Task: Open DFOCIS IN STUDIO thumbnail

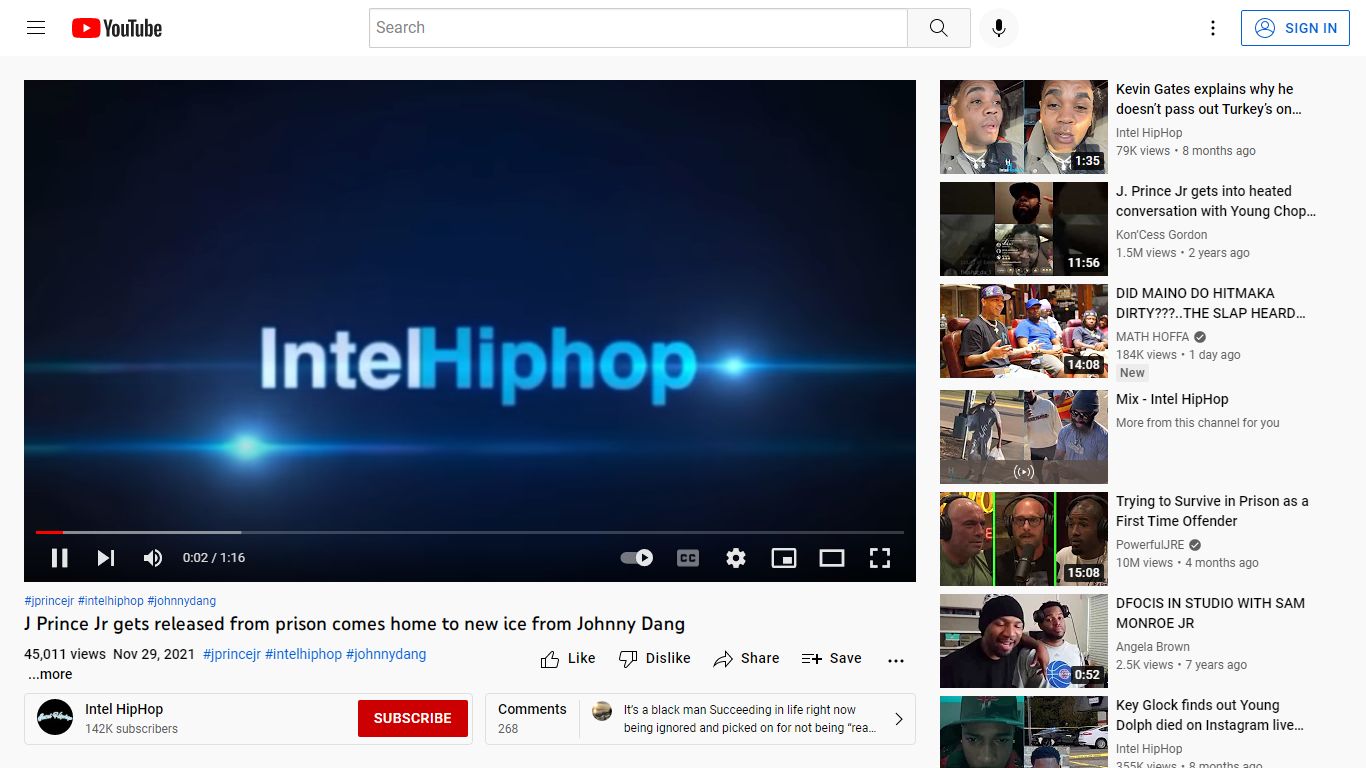Action: coord(1024,641)
